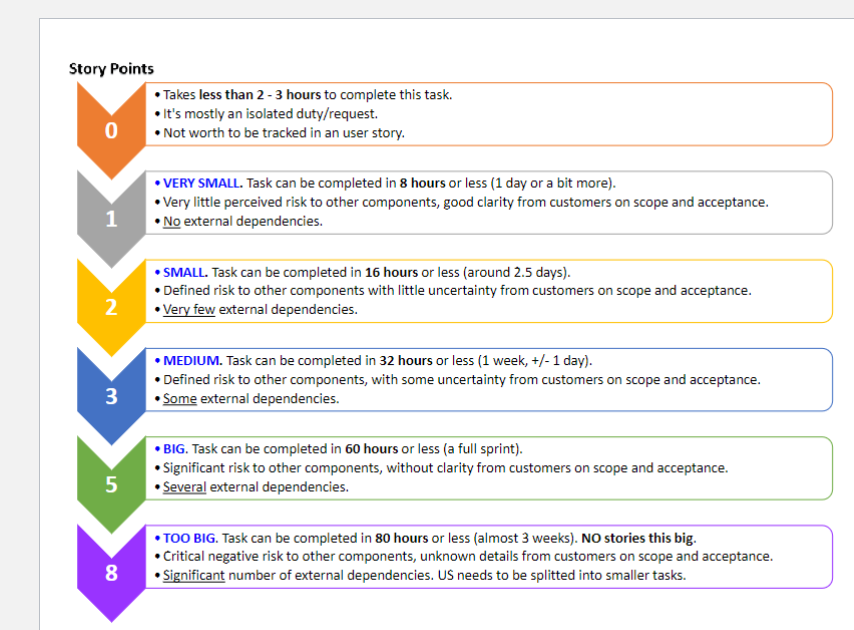Select the green chevron labeled 5
854x630 pixels.
tap(110, 484)
